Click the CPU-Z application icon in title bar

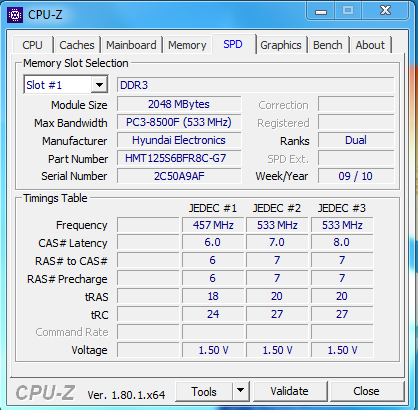pyautogui.click(x=15, y=15)
